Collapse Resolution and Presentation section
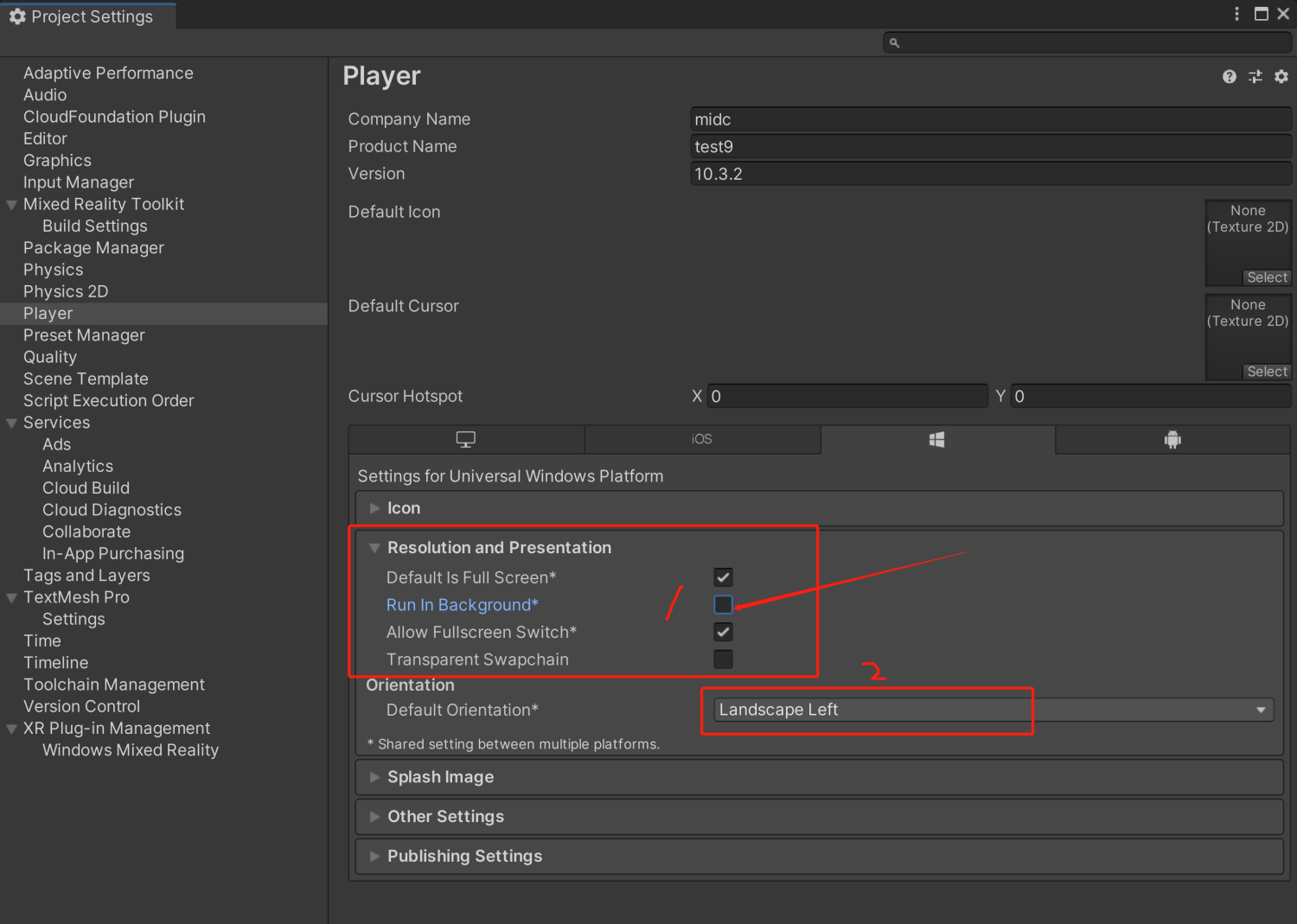This screenshot has width=1297, height=924. click(375, 548)
